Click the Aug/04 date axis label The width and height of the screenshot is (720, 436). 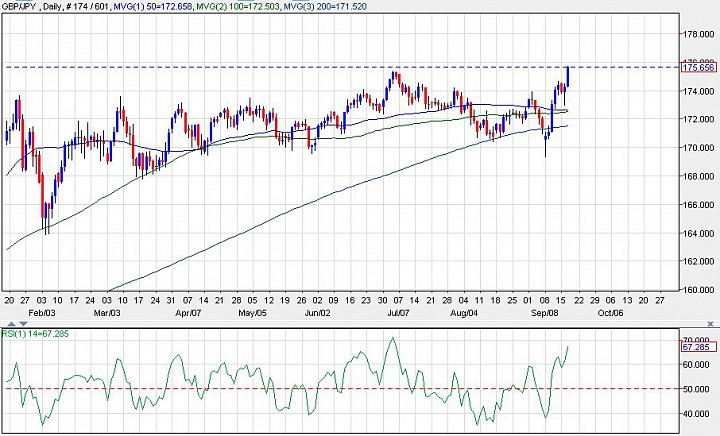pos(463,313)
